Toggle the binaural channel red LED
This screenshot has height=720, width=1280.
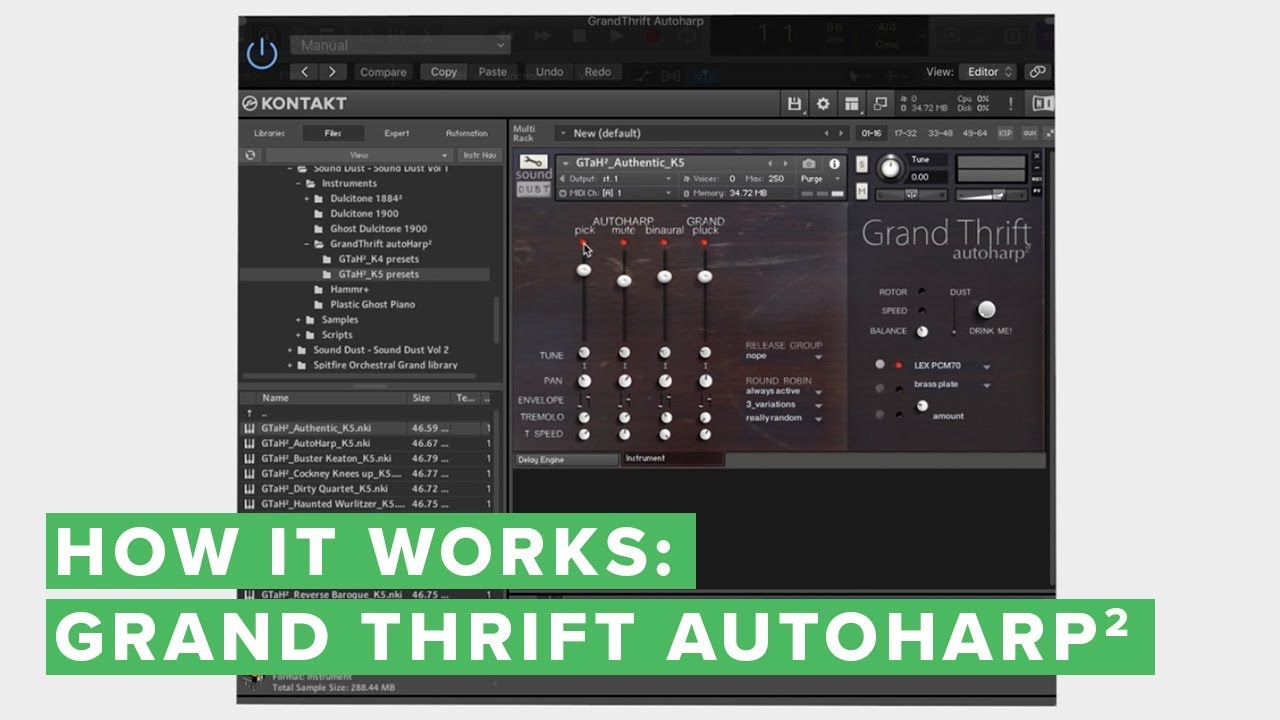coord(663,242)
